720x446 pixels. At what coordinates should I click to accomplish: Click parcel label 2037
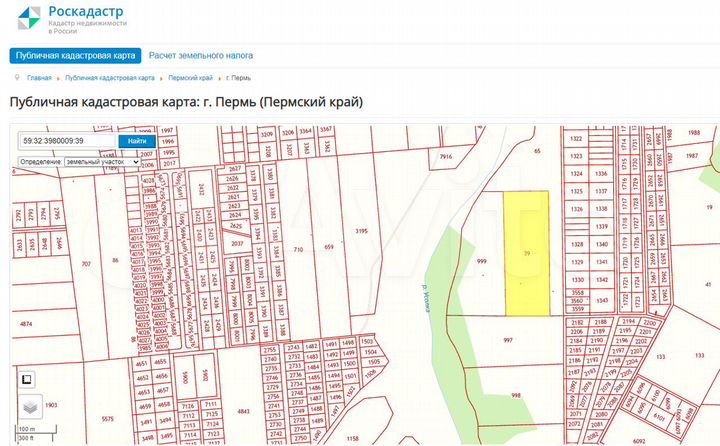tap(237, 243)
